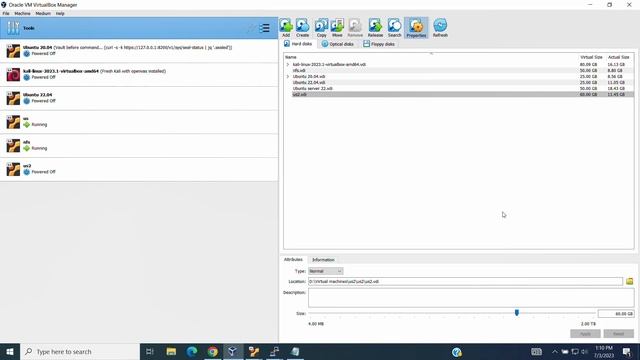
Task: Click the Description text box
Action: click(x=471, y=298)
